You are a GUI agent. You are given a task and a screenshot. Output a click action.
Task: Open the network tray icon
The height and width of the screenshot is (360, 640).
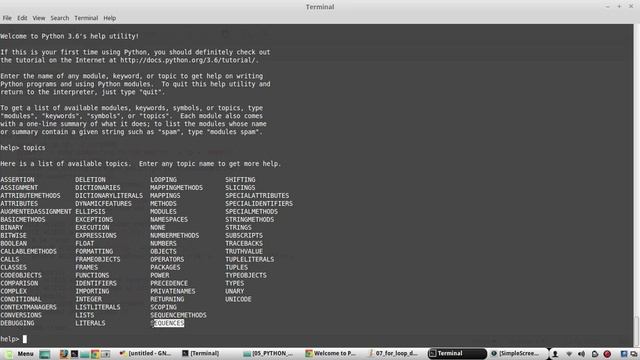[x=569, y=354]
